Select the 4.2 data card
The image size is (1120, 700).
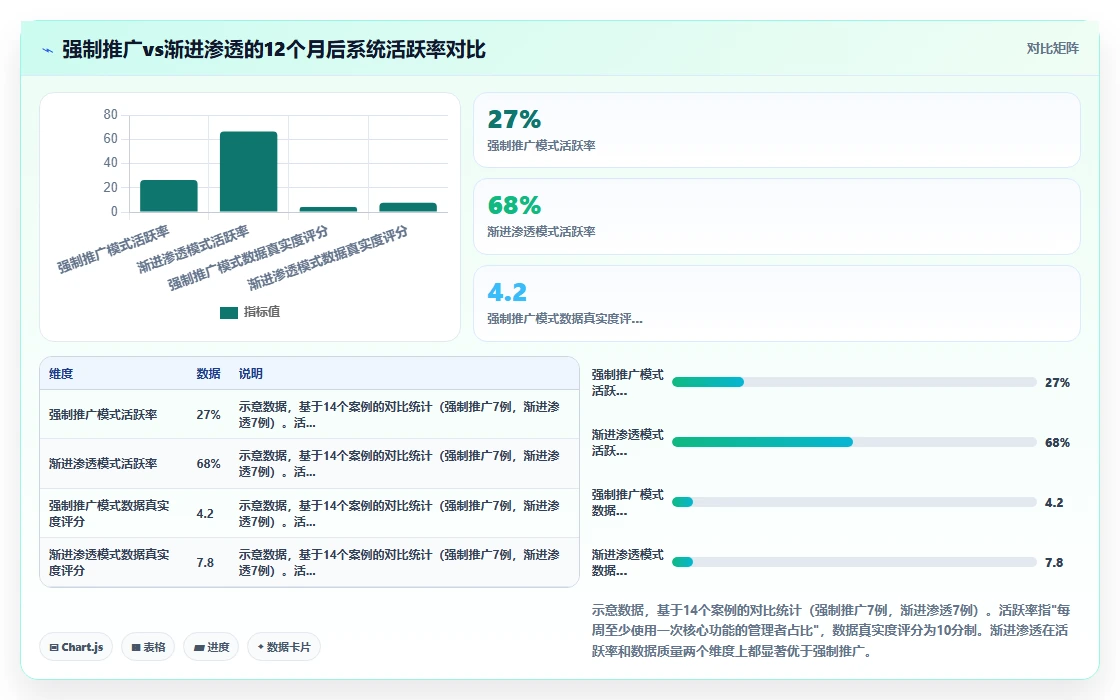[x=776, y=304]
